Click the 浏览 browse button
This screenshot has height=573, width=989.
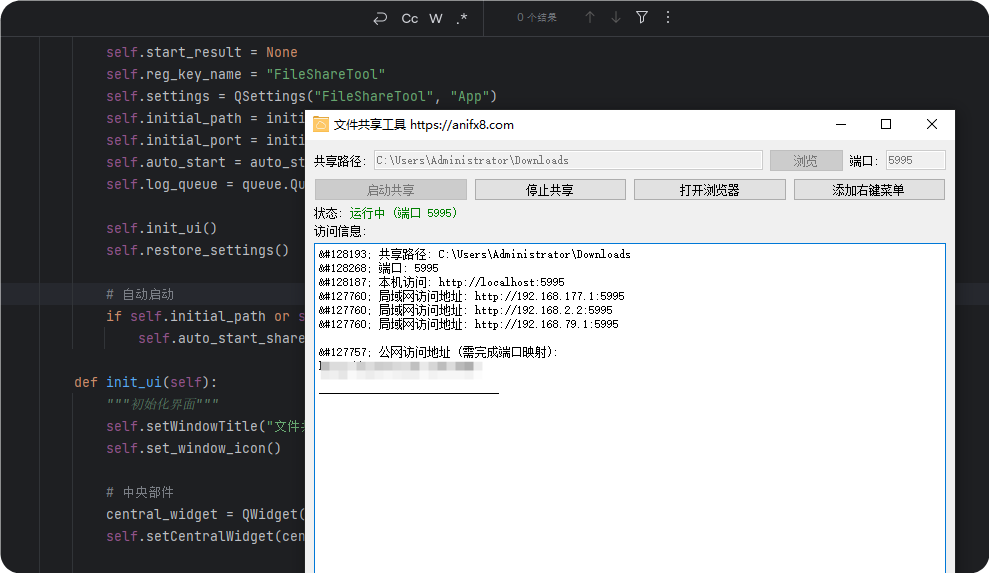click(806, 161)
